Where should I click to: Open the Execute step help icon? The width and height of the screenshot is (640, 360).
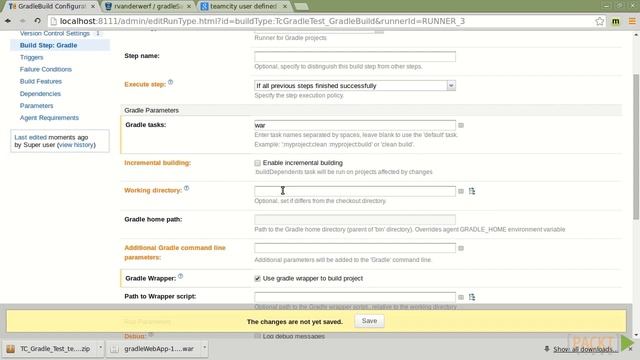[171, 82]
